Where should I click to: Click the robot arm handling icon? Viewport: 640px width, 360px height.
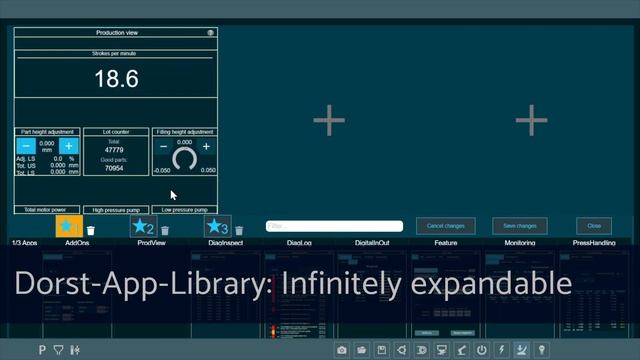tap(462, 350)
